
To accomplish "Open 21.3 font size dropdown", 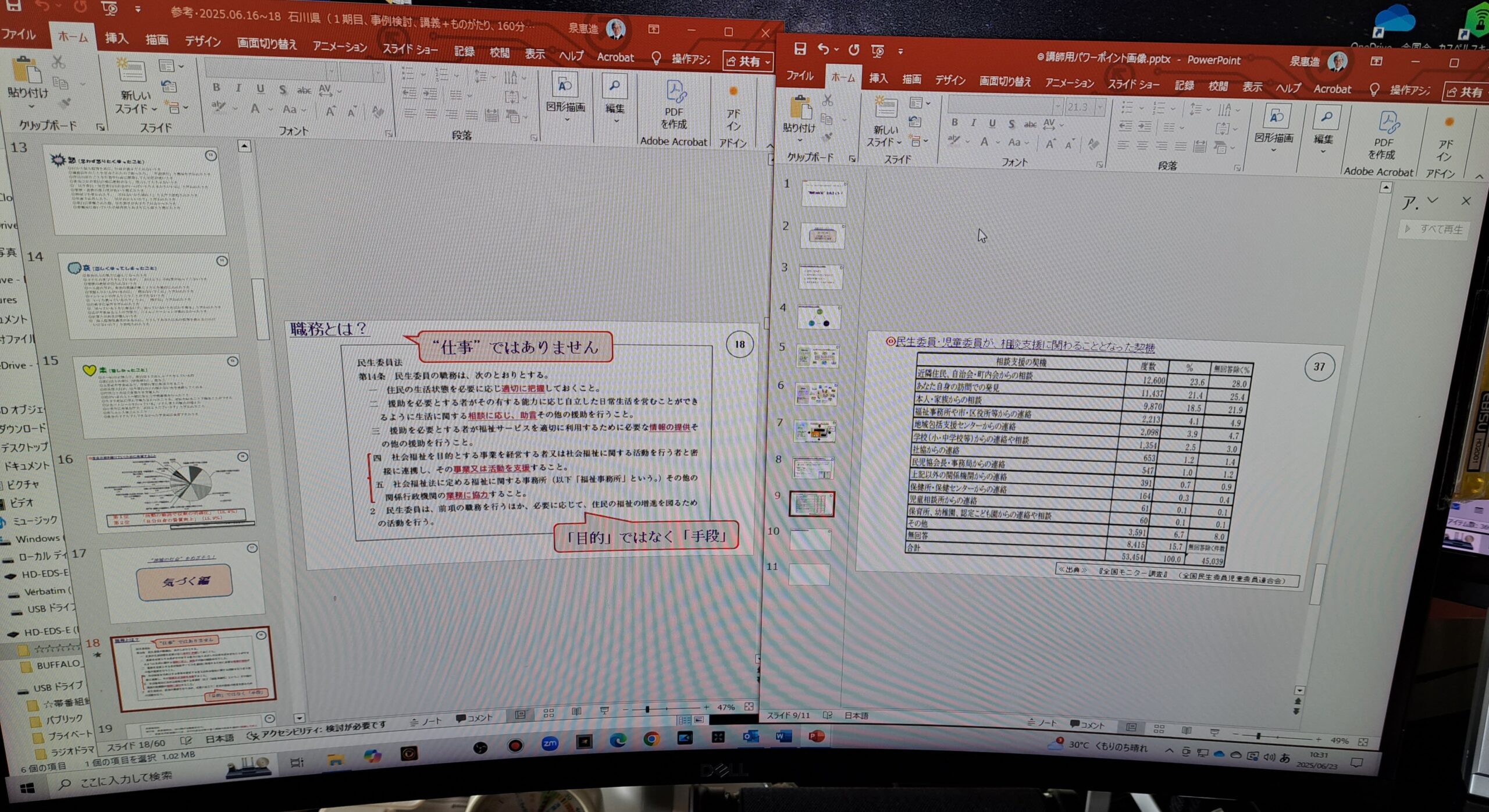I will coord(1100,108).
